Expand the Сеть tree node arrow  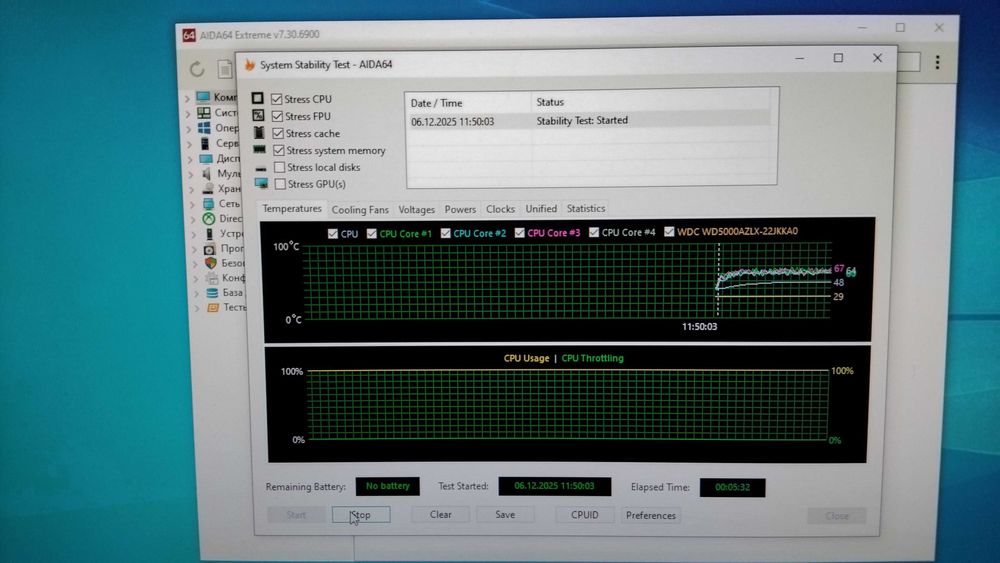click(x=192, y=205)
